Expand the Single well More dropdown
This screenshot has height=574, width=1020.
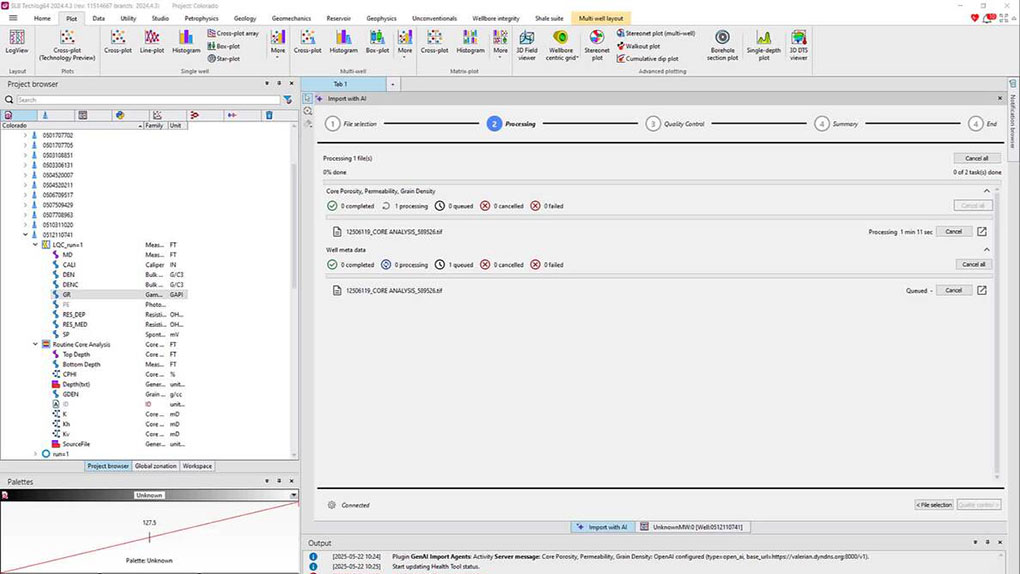pos(278,44)
